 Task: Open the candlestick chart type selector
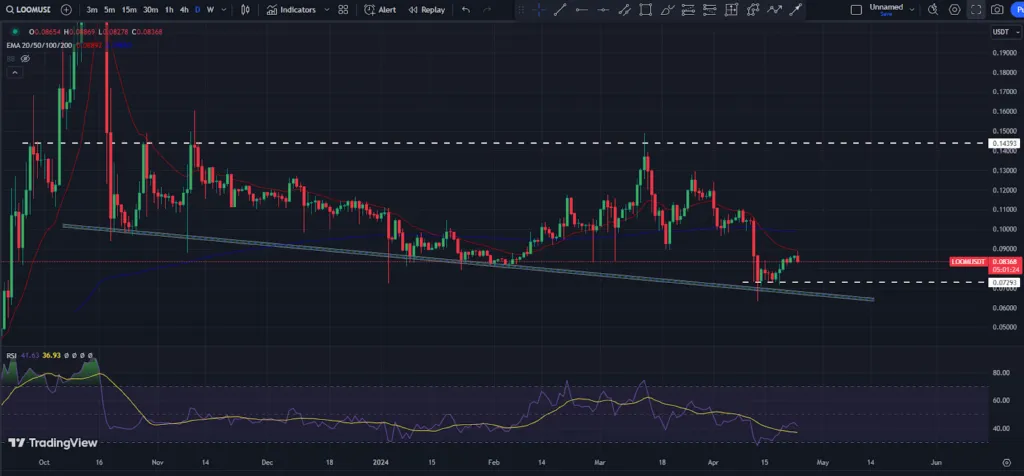(x=245, y=10)
